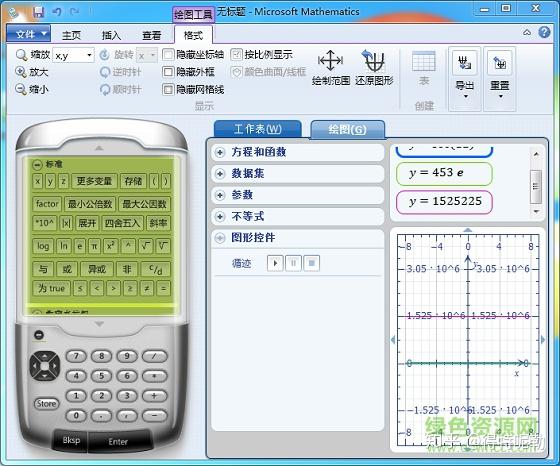Pause the trace animation
This screenshot has height=466, width=560.
(x=293, y=263)
